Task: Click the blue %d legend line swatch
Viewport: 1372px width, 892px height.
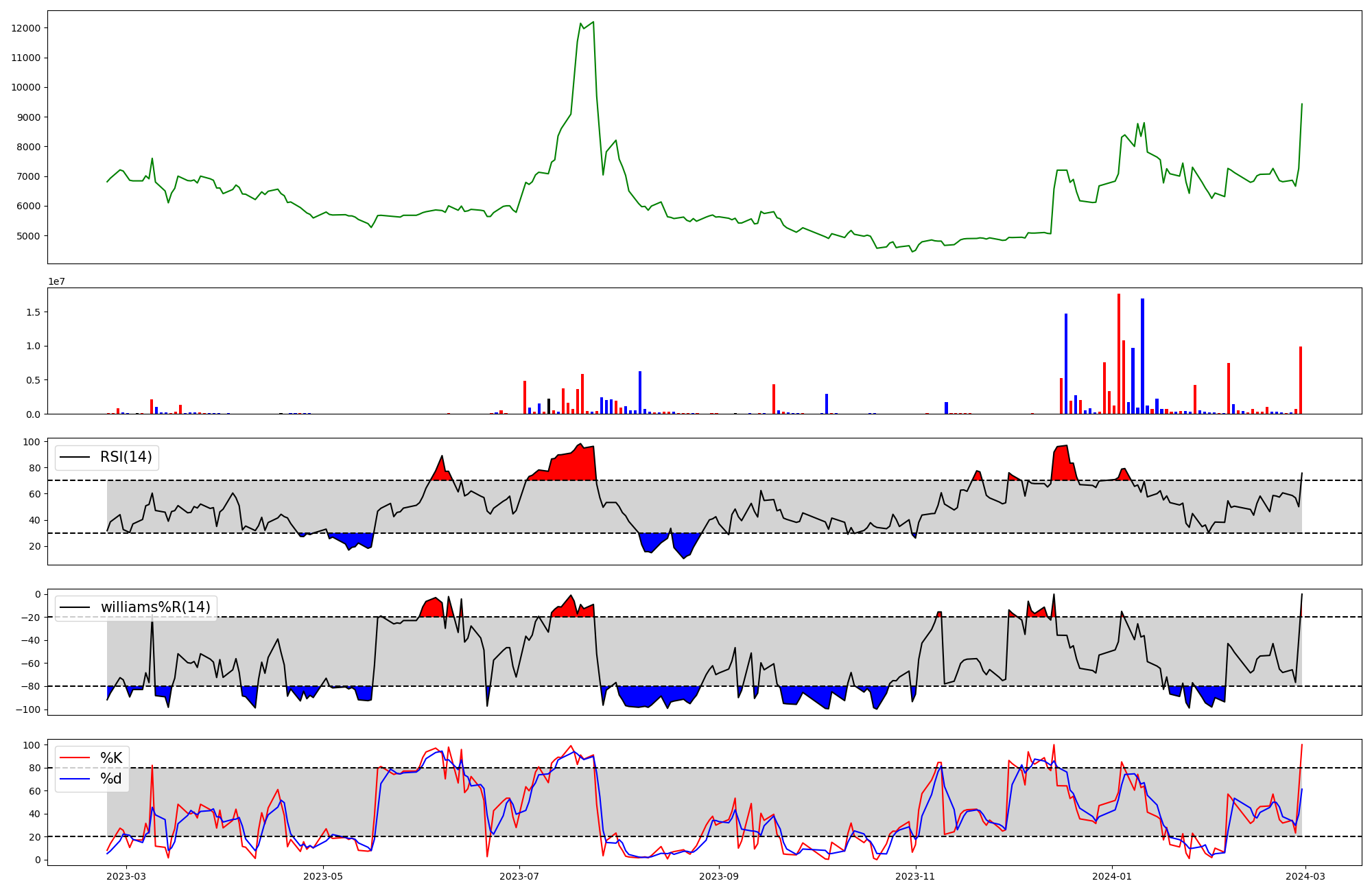Action: (x=75, y=778)
